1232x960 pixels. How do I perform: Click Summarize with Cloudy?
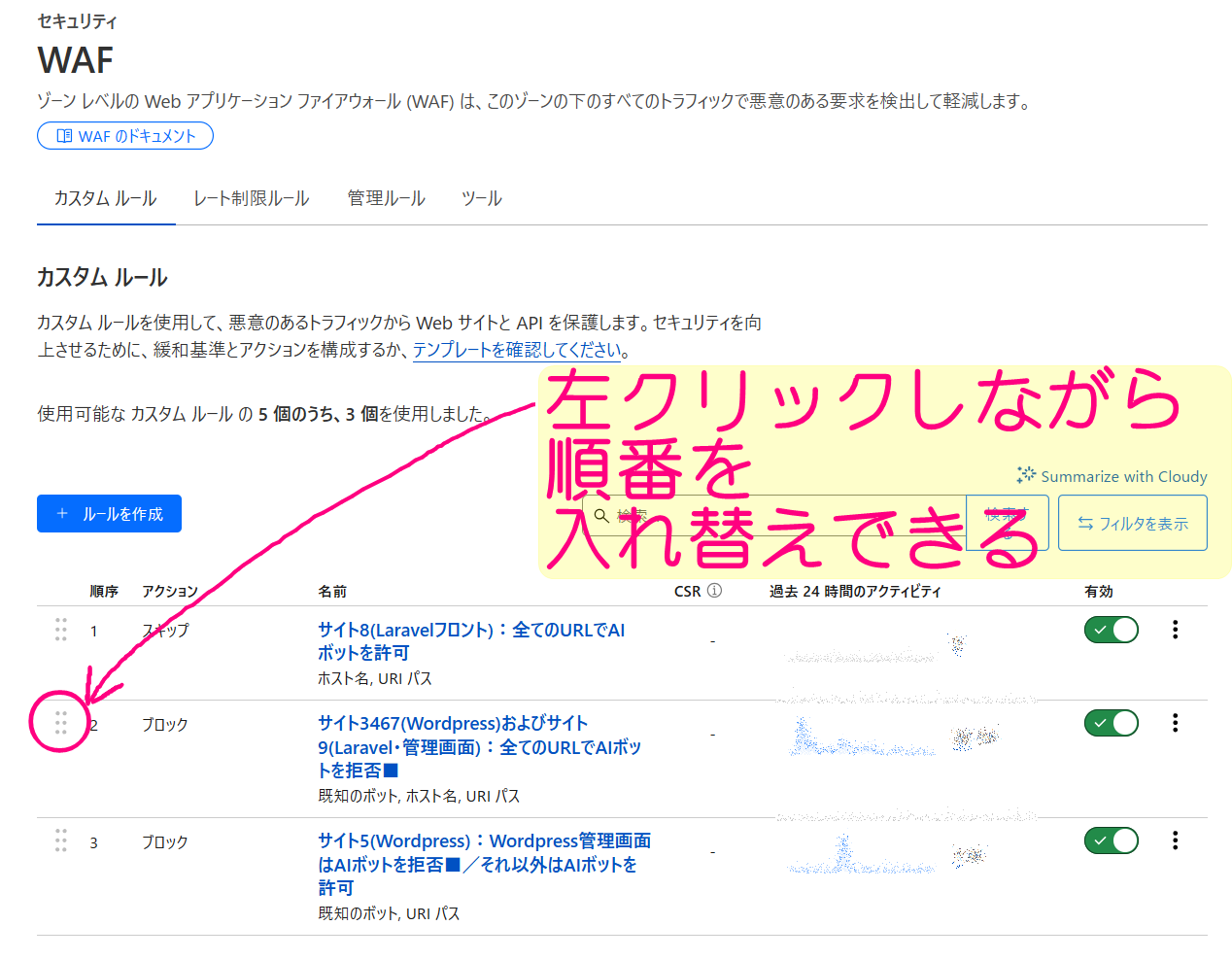pyautogui.click(x=1112, y=476)
